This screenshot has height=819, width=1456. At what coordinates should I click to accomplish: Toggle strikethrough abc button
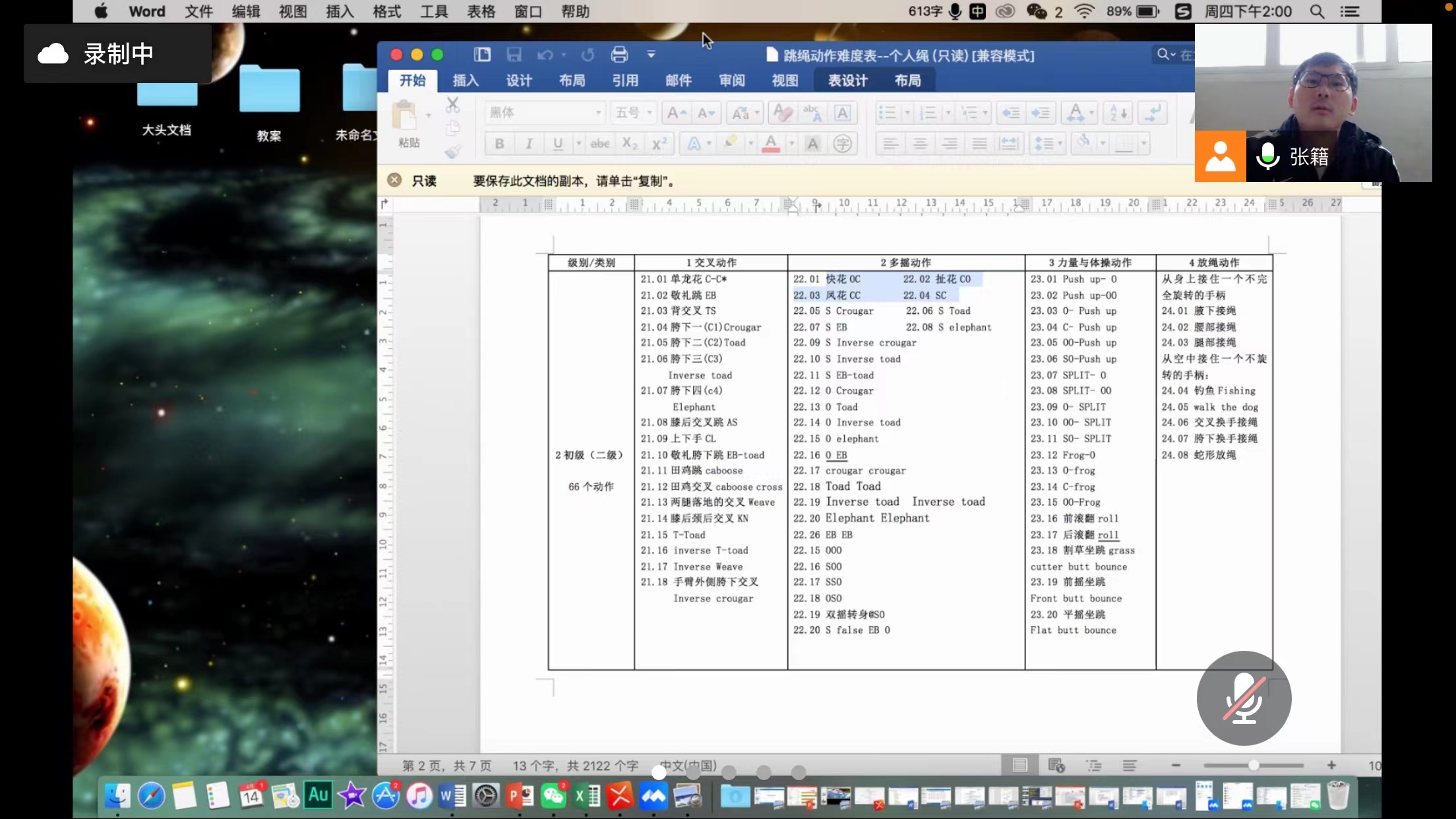point(600,144)
